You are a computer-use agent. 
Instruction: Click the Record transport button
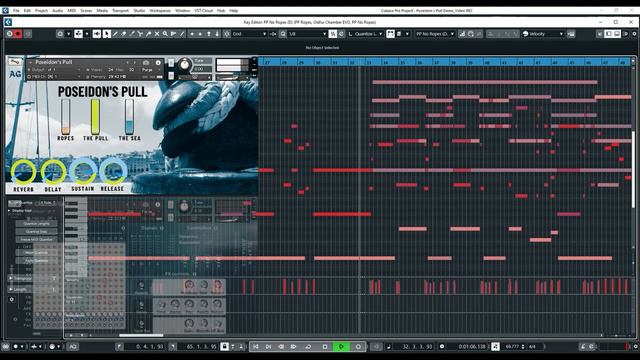coord(358,347)
